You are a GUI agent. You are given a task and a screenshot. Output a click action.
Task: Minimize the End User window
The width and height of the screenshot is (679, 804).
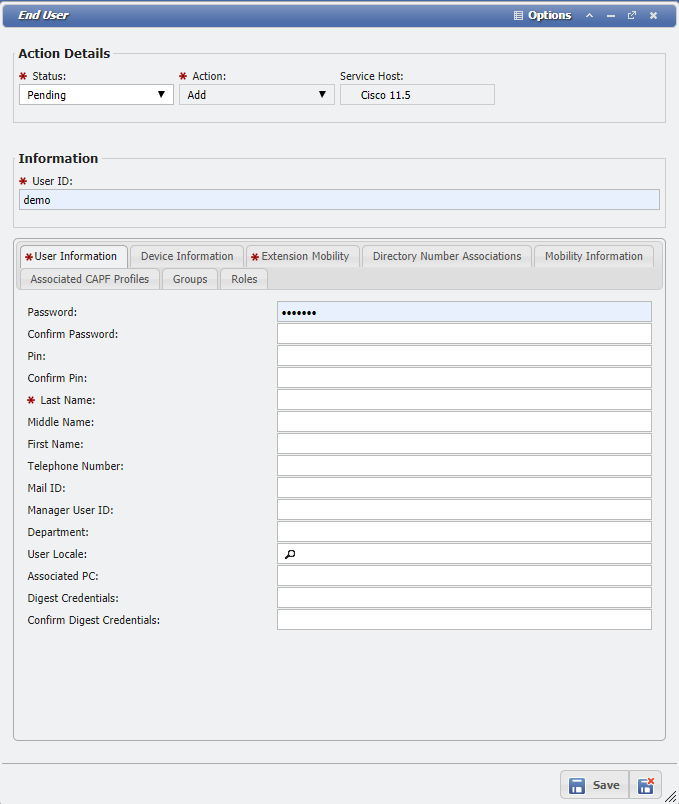pyautogui.click(x=610, y=16)
